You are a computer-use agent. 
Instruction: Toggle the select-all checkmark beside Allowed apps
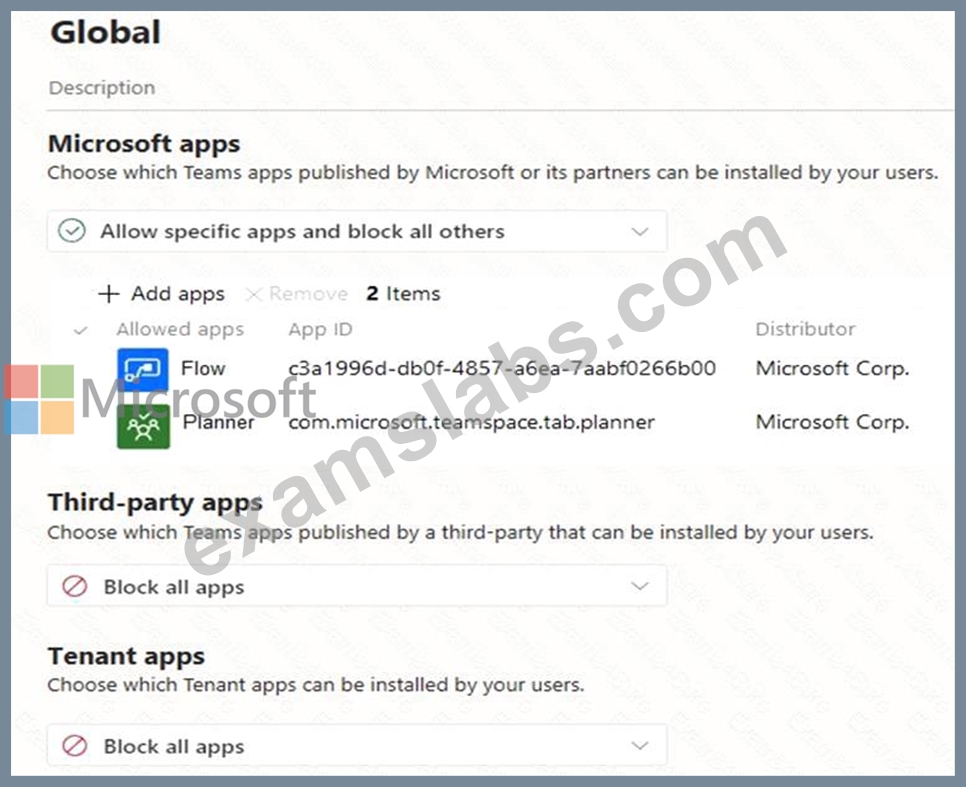pos(80,331)
